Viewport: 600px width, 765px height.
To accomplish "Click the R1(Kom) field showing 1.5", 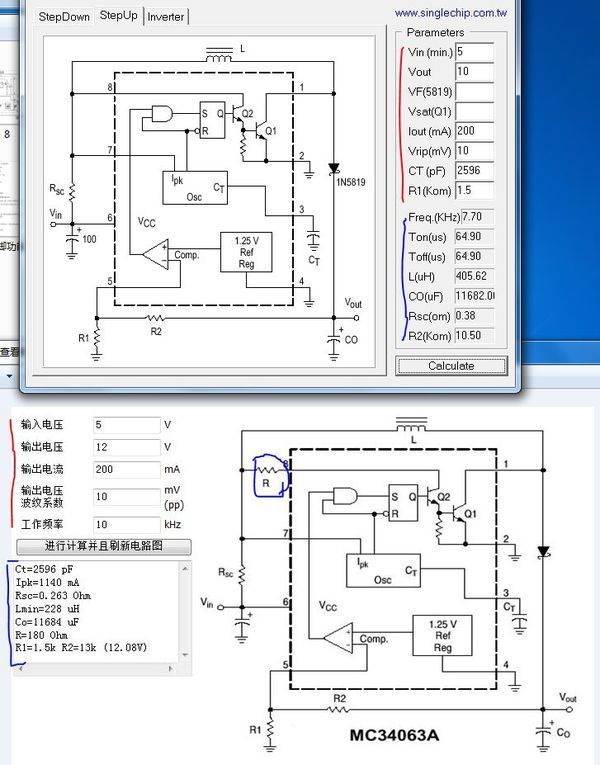I will click(474, 190).
